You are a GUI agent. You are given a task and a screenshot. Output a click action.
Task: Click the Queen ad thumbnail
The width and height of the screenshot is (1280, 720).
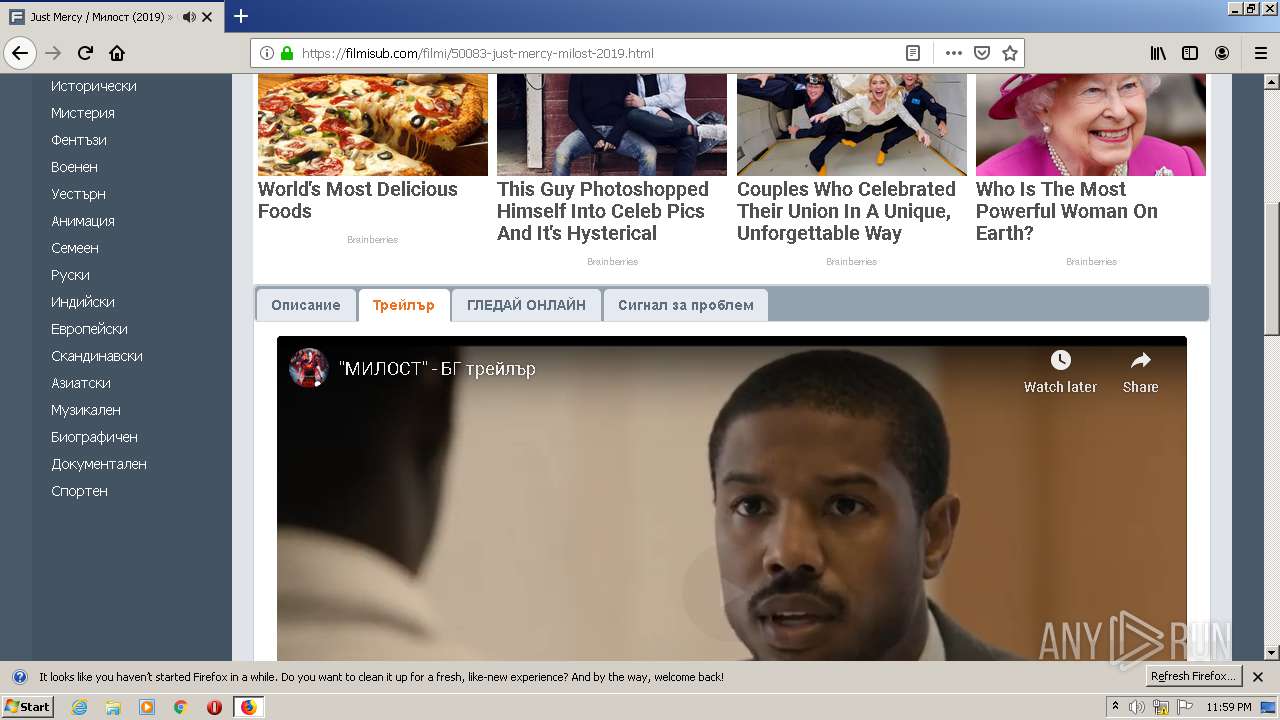pyautogui.click(x=1091, y=125)
